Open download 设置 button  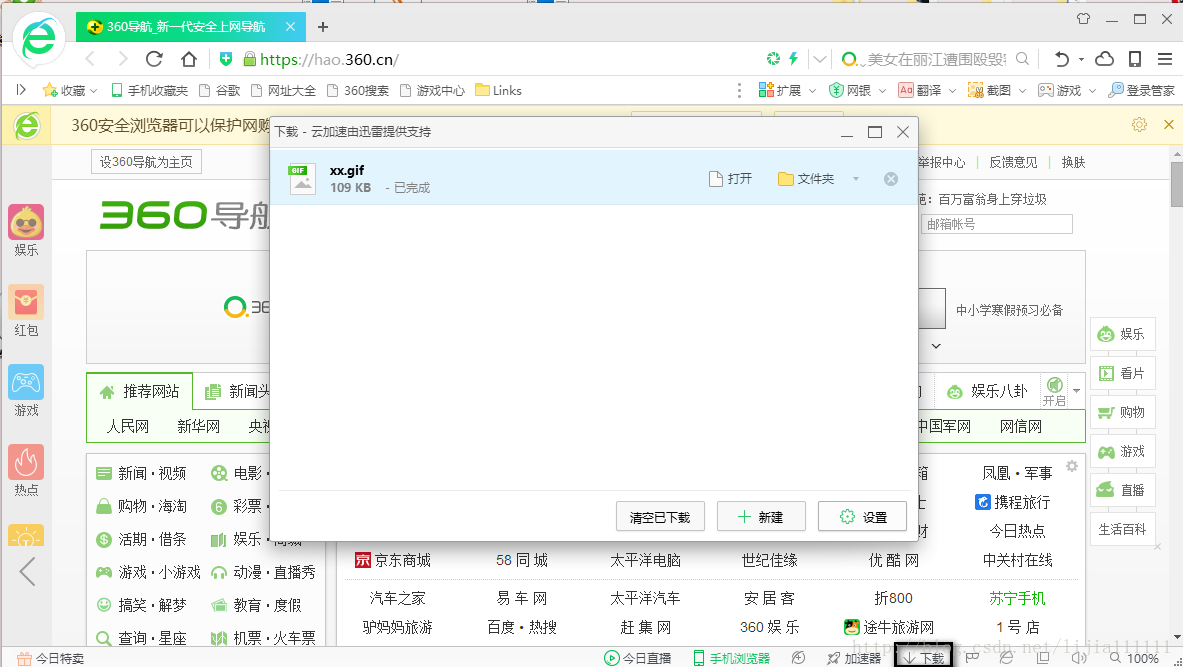pyautogui.click(x=862, y=517)
